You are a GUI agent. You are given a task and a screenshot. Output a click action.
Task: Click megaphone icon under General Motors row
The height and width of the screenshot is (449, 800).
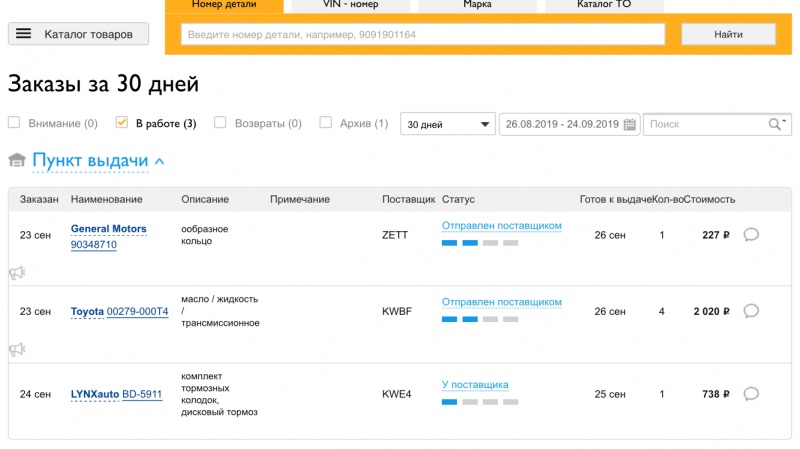16,273
